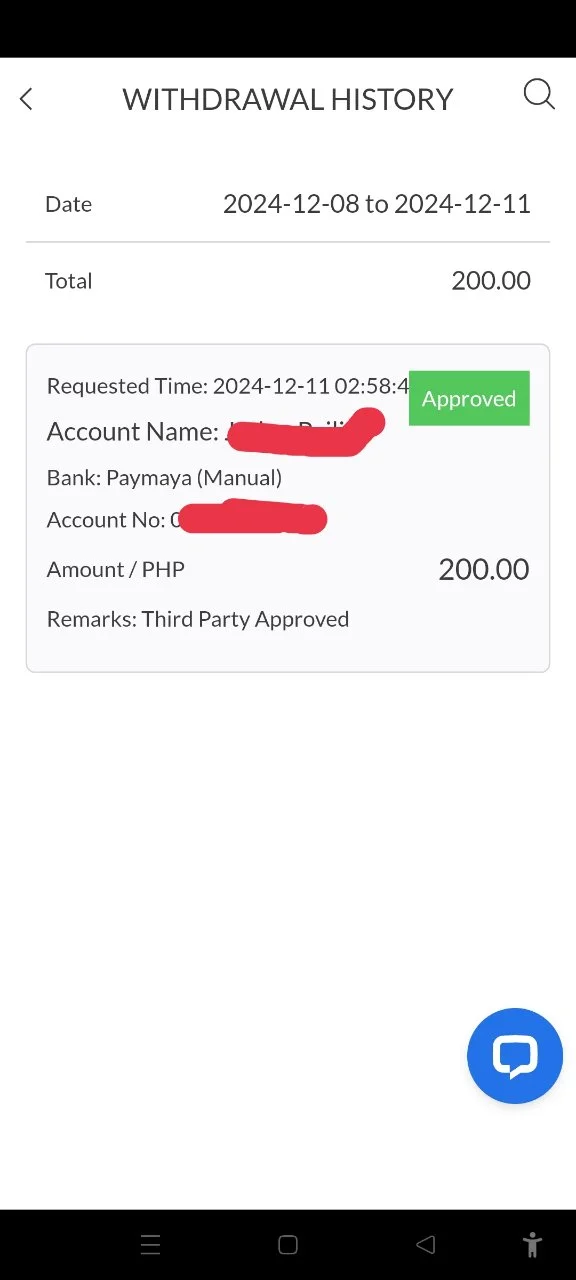Open the withdrawal record Requested Time line

point(228,386)
